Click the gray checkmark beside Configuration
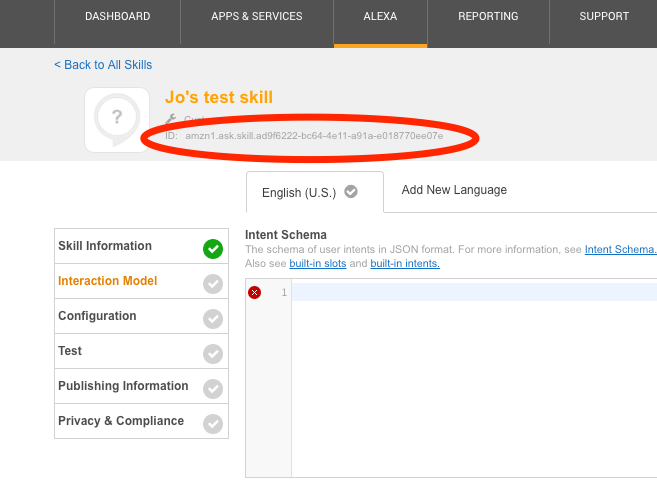Image resolution: width=657 pixels, height=495 pixels. pos(212,319)
